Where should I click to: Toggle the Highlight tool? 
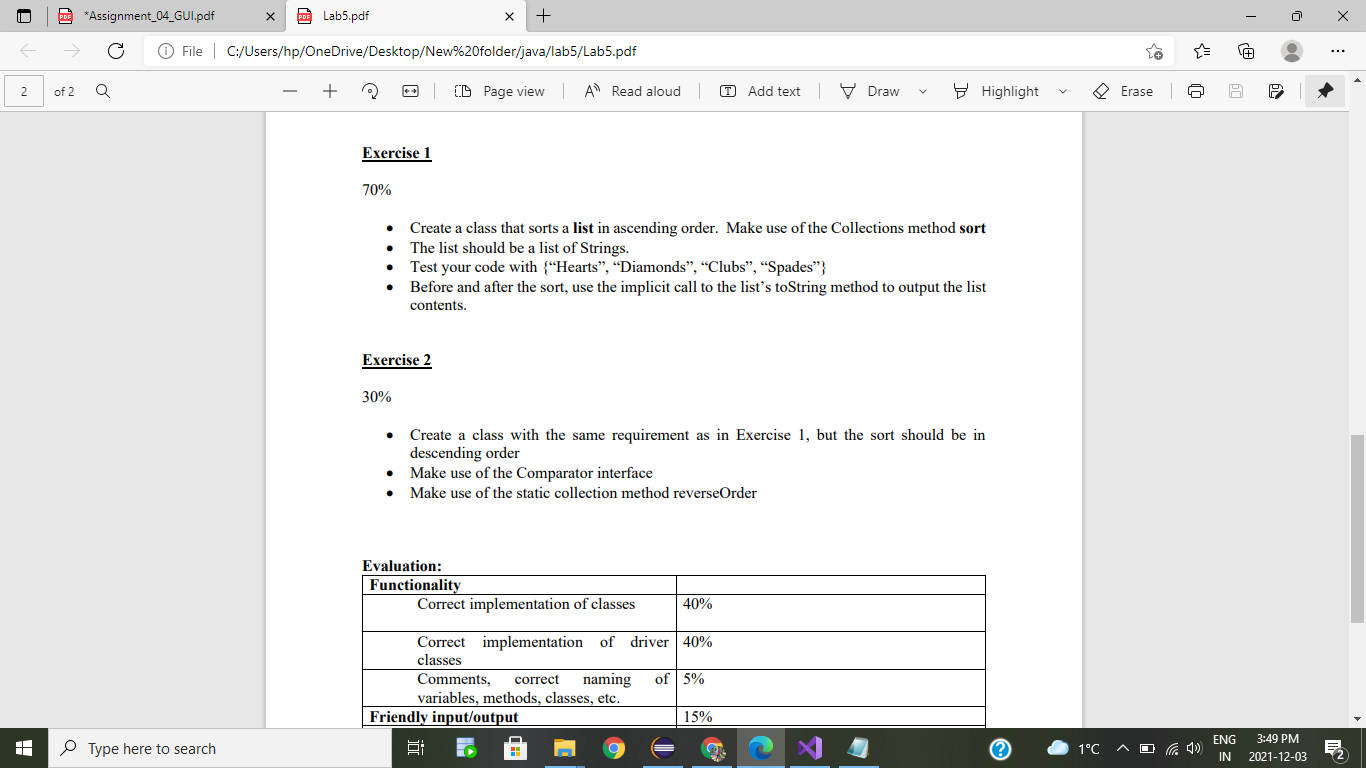(x=998, y=91)
